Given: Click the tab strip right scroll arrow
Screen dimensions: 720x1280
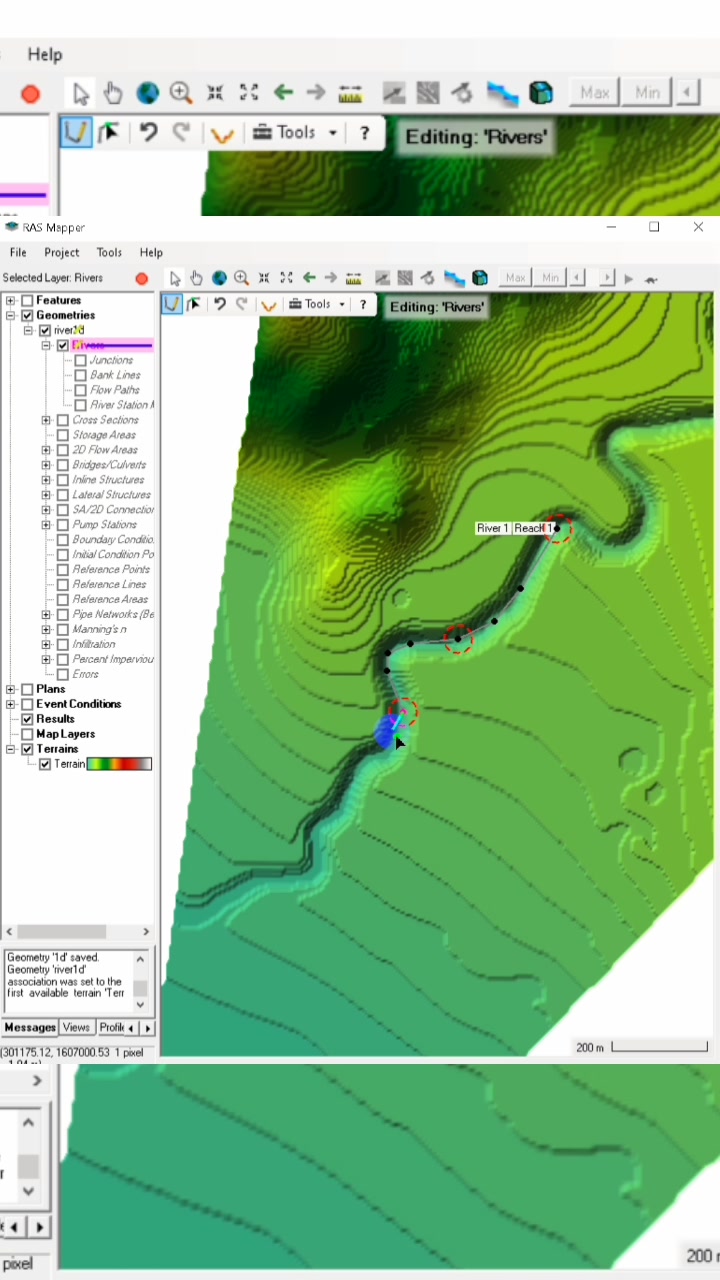Looking at the screenshot, I should click(x=149, y=1028).
